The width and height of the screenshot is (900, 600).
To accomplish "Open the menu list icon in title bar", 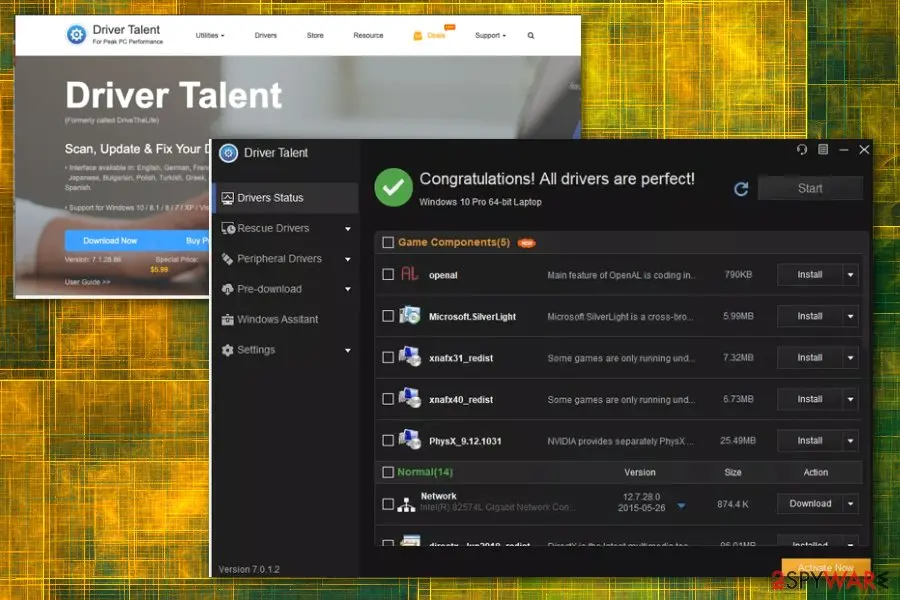I will point(823,150).
